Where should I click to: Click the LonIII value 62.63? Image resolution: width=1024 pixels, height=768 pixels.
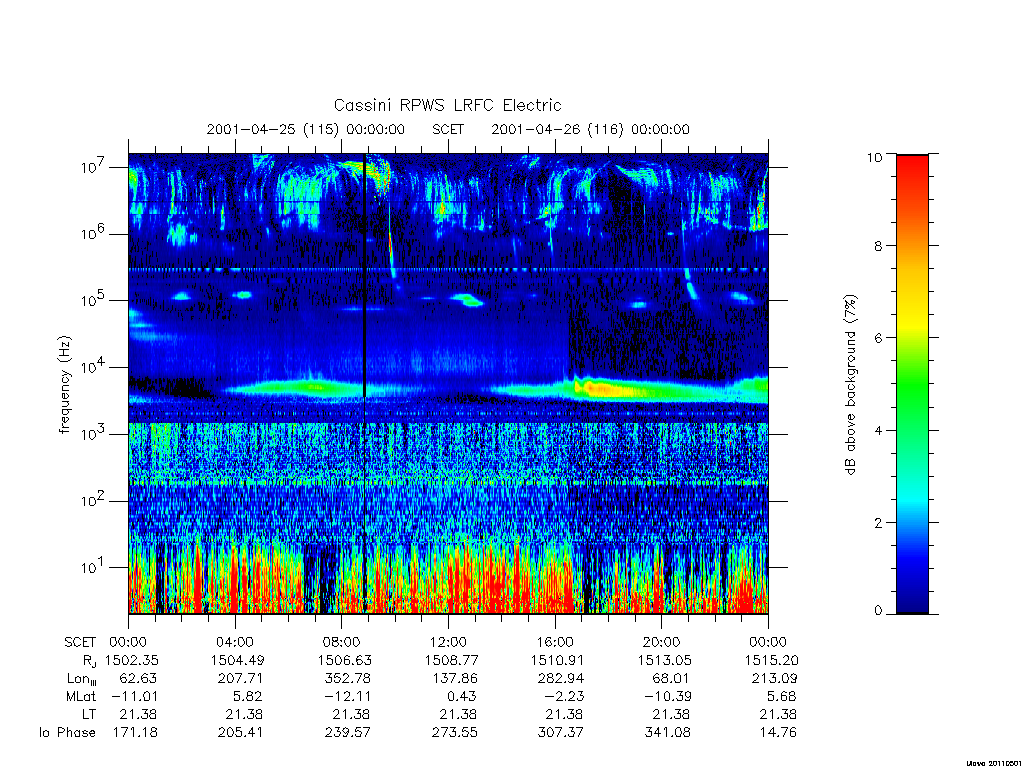tap(138, 679)
